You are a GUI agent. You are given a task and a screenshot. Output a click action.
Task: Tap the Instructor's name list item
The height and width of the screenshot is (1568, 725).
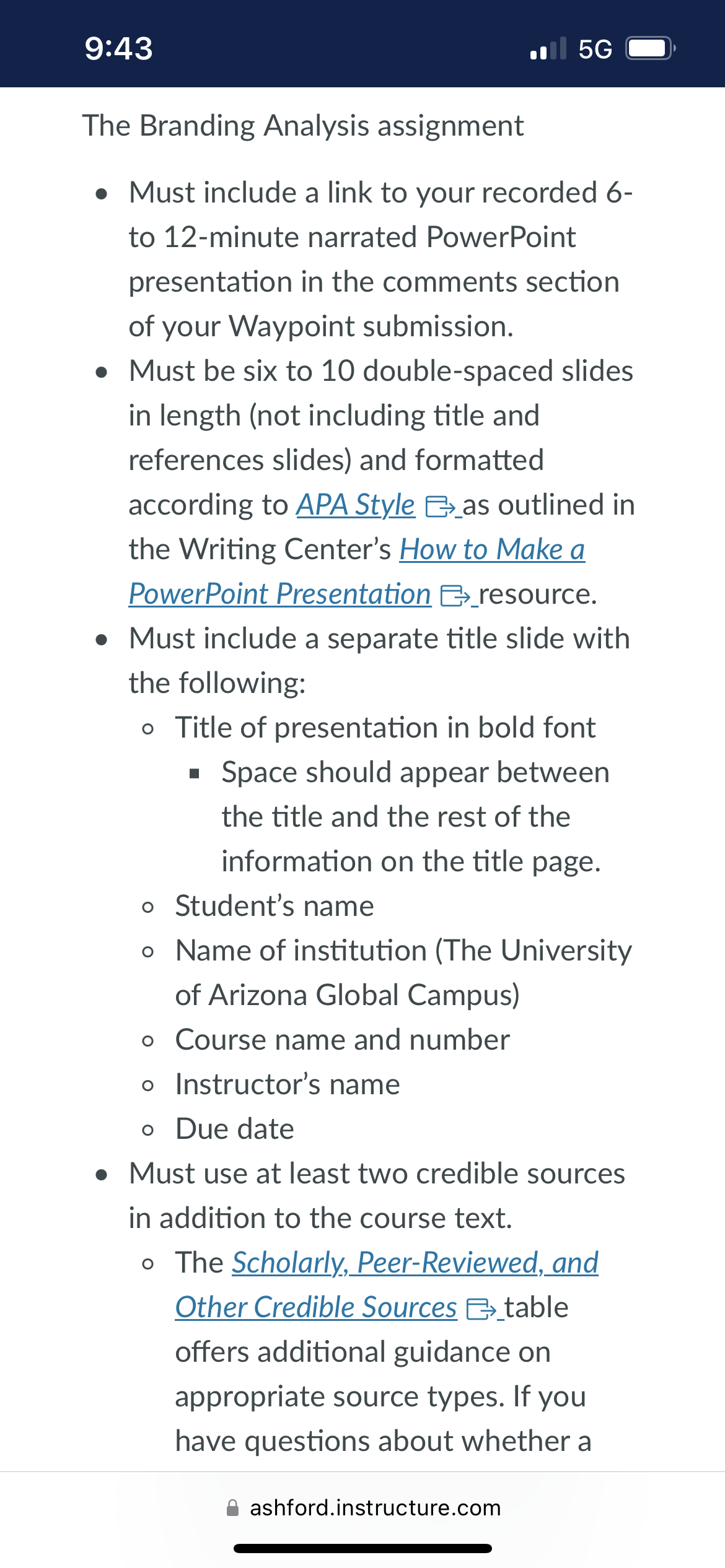click(288, 1084)
